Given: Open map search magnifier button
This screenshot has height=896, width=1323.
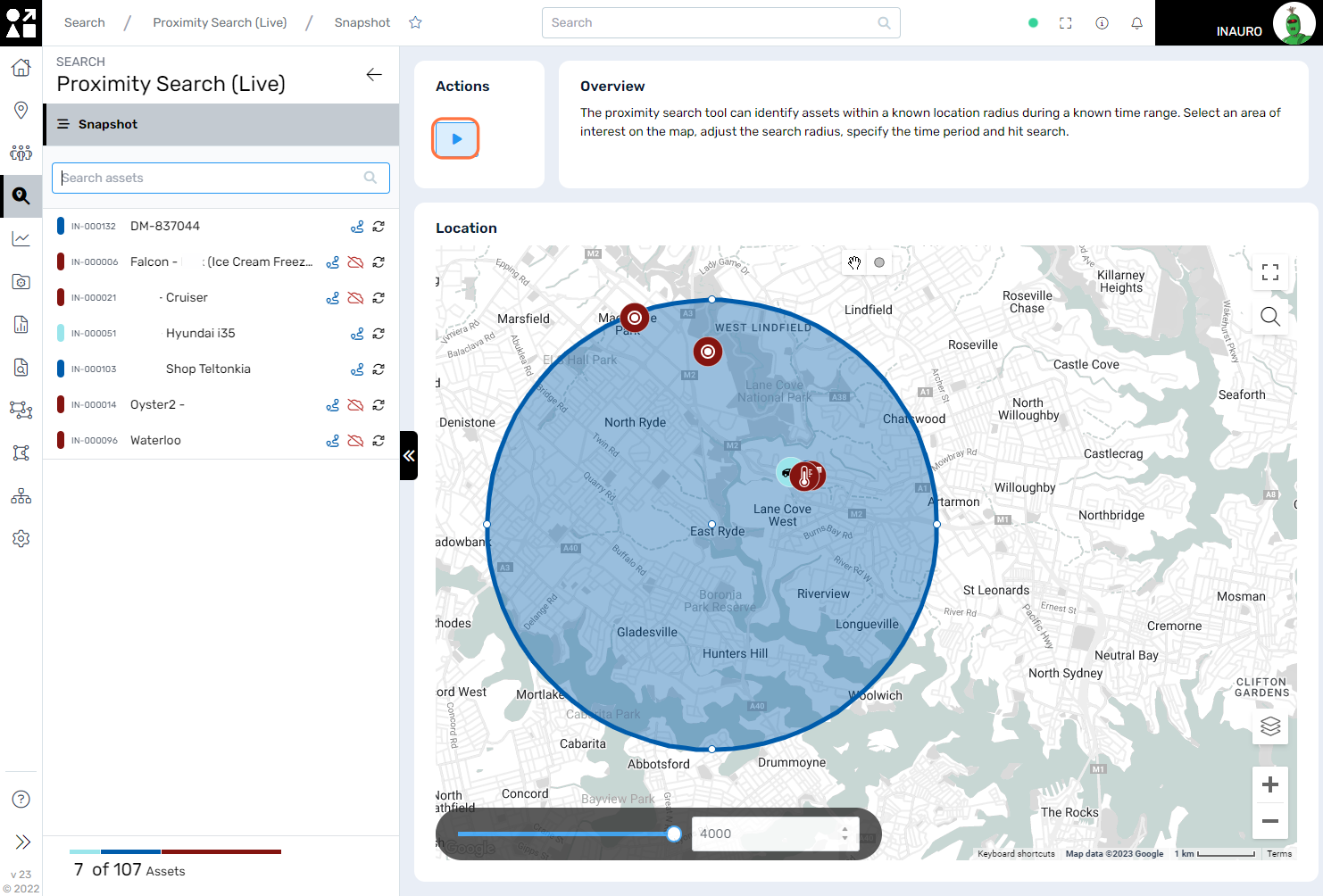Looking at the screenshot, I should (x=1270, y=317).
